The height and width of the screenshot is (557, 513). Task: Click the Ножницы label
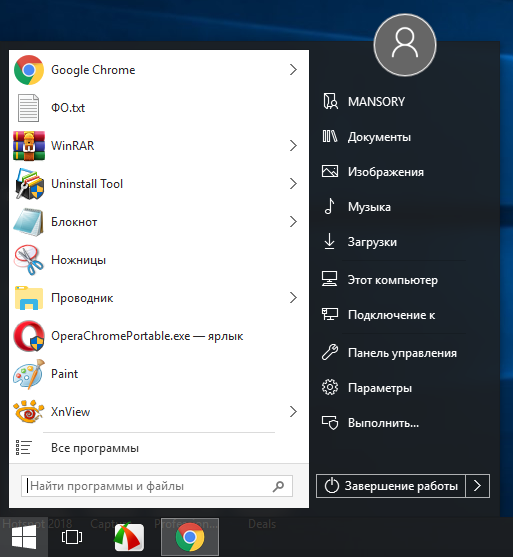click(79, 260)
